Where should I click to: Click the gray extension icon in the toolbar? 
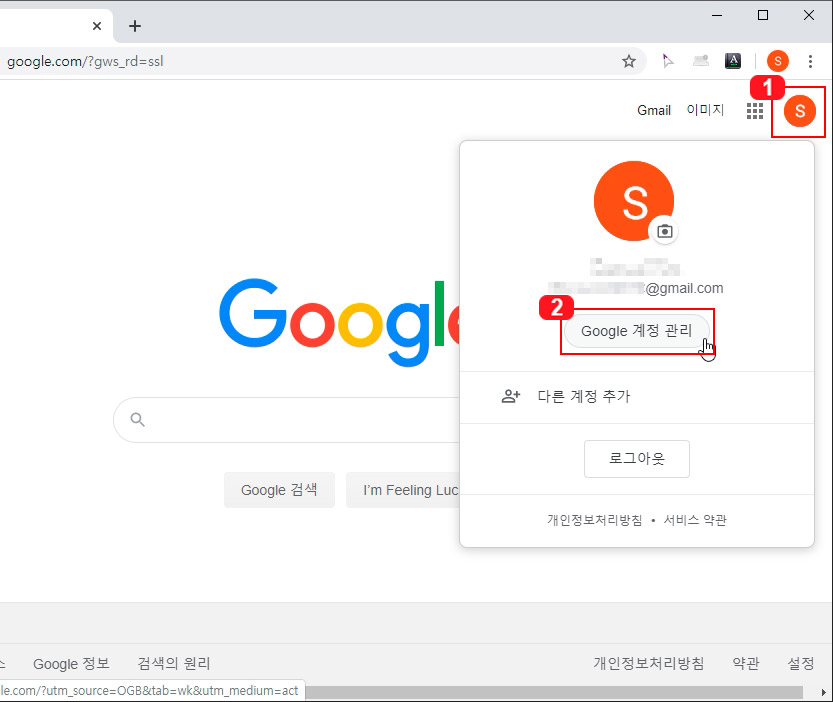701,61
